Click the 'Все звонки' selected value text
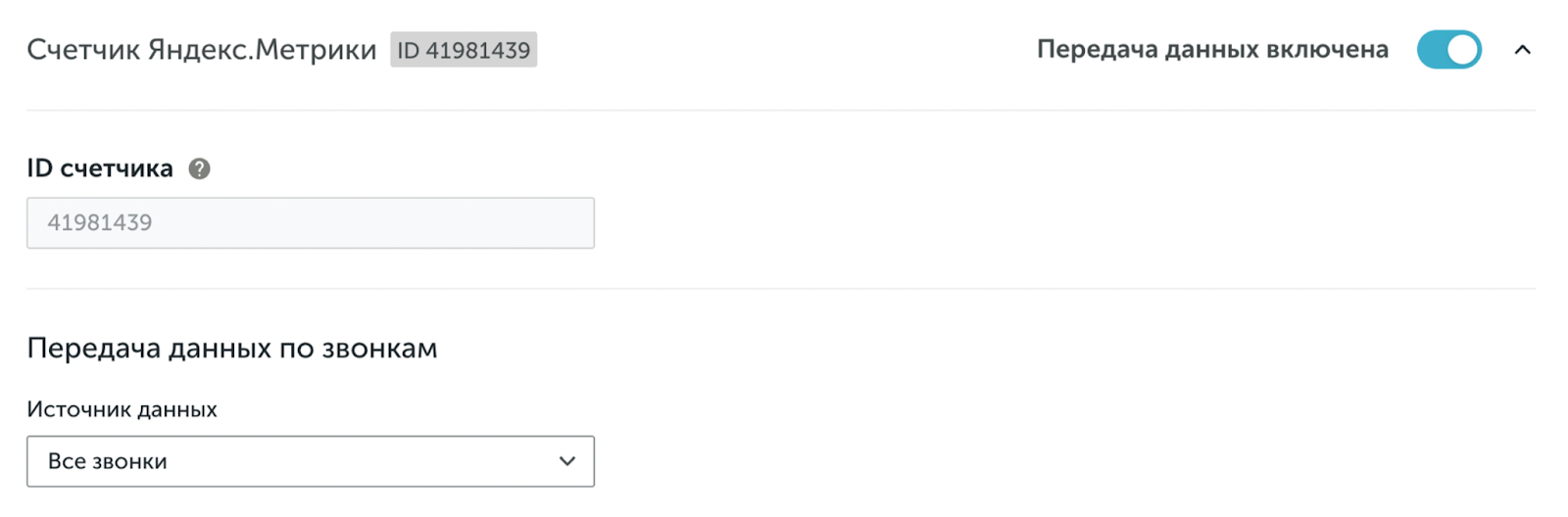1568x517 pixels. click(108, 461)
